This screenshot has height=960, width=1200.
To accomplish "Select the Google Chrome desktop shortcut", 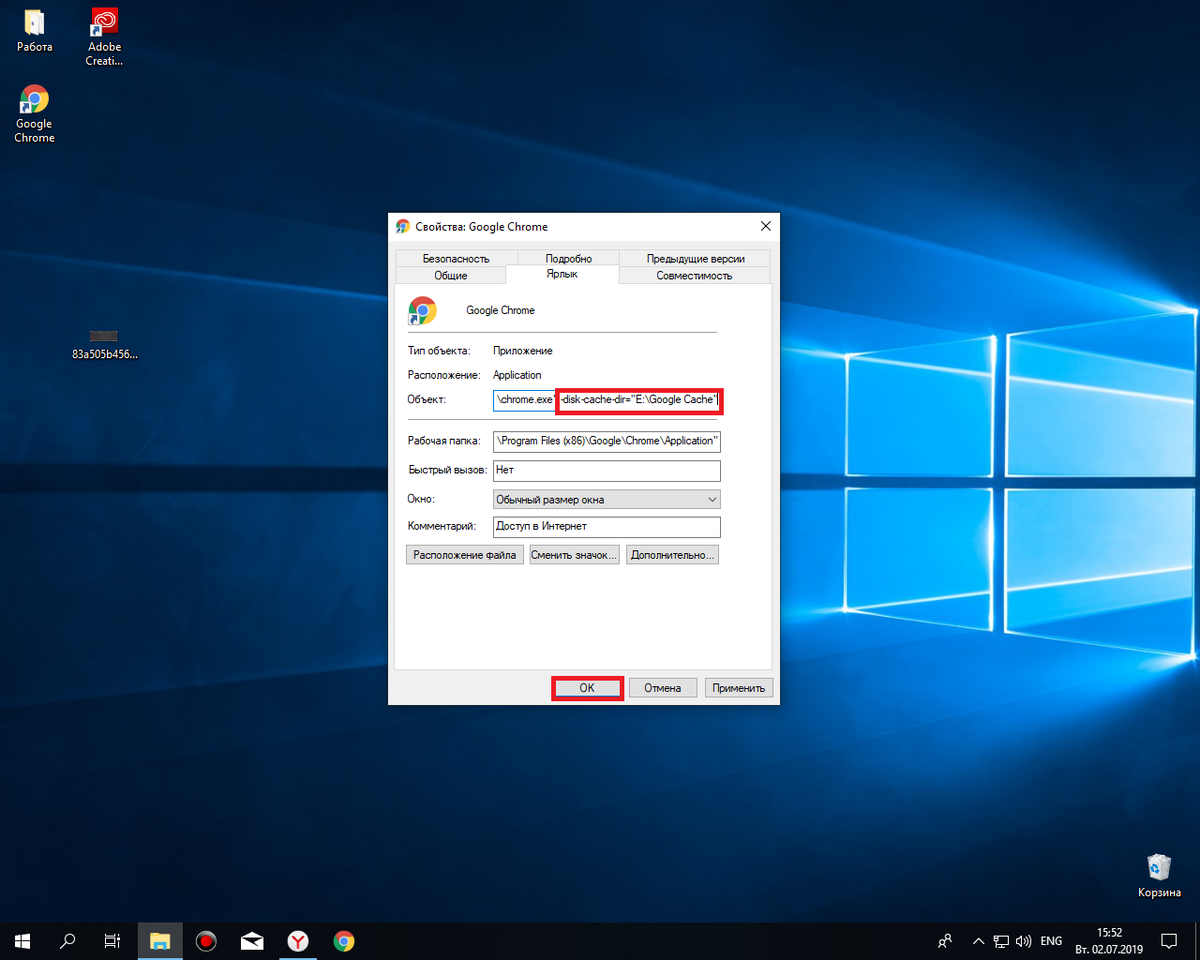I will coord(34,114).
